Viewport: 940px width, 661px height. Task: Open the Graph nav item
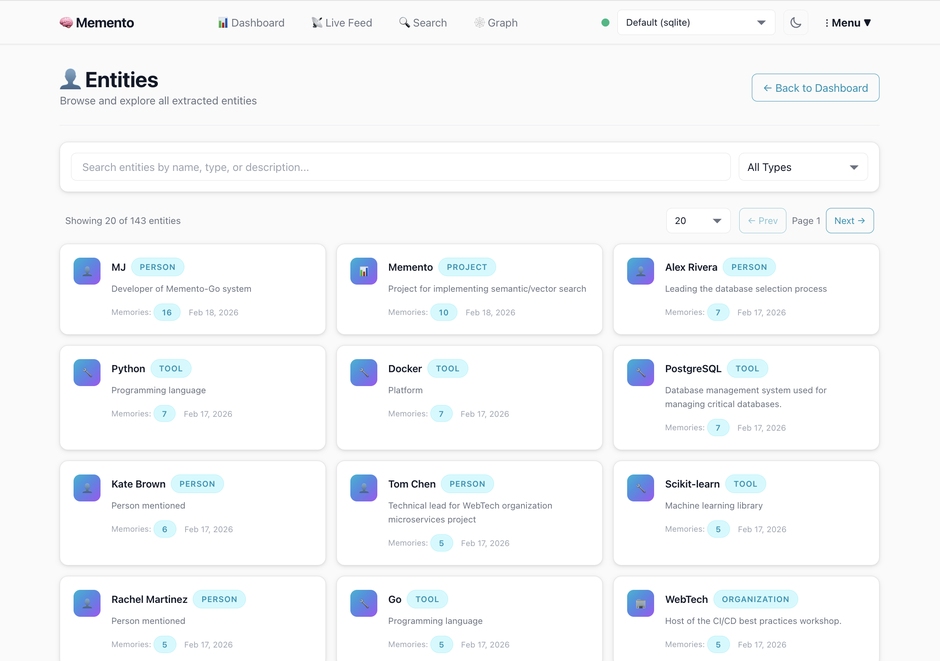tap(496, 23)
